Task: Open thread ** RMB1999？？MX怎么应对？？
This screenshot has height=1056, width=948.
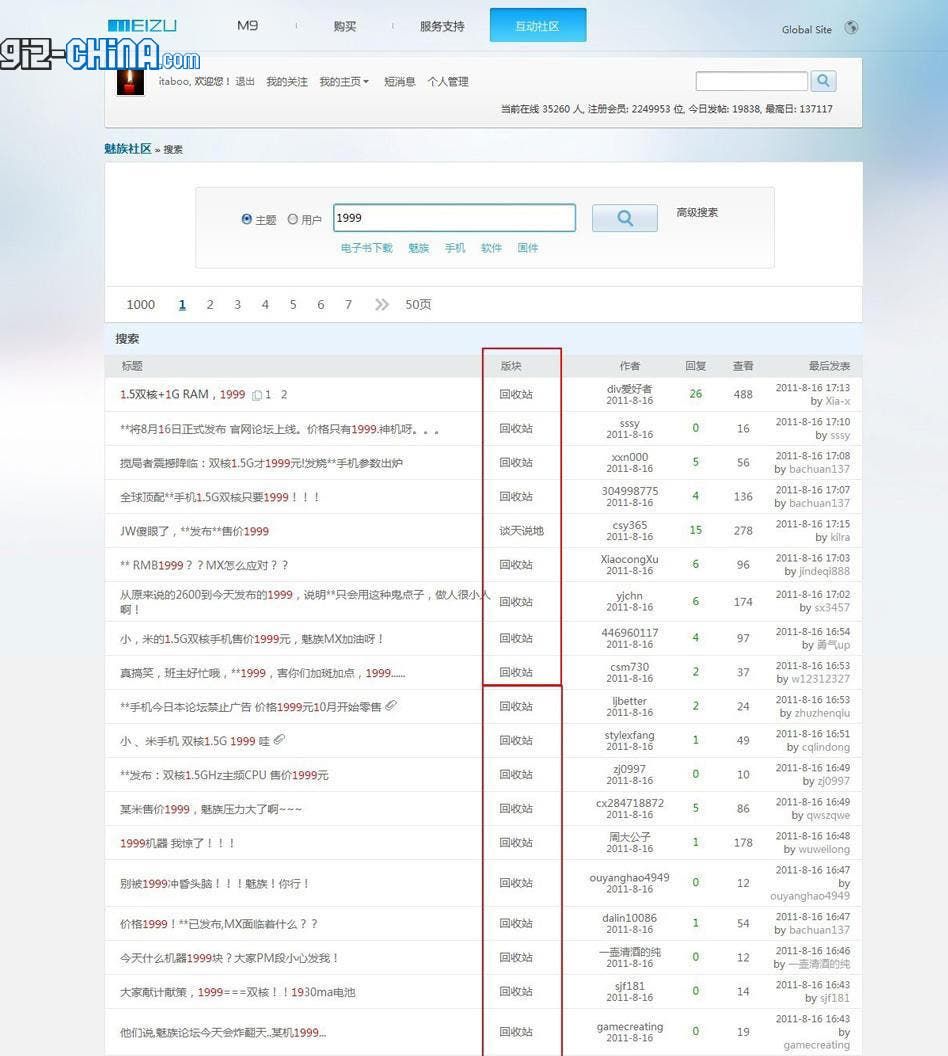Action: (204, 565)
